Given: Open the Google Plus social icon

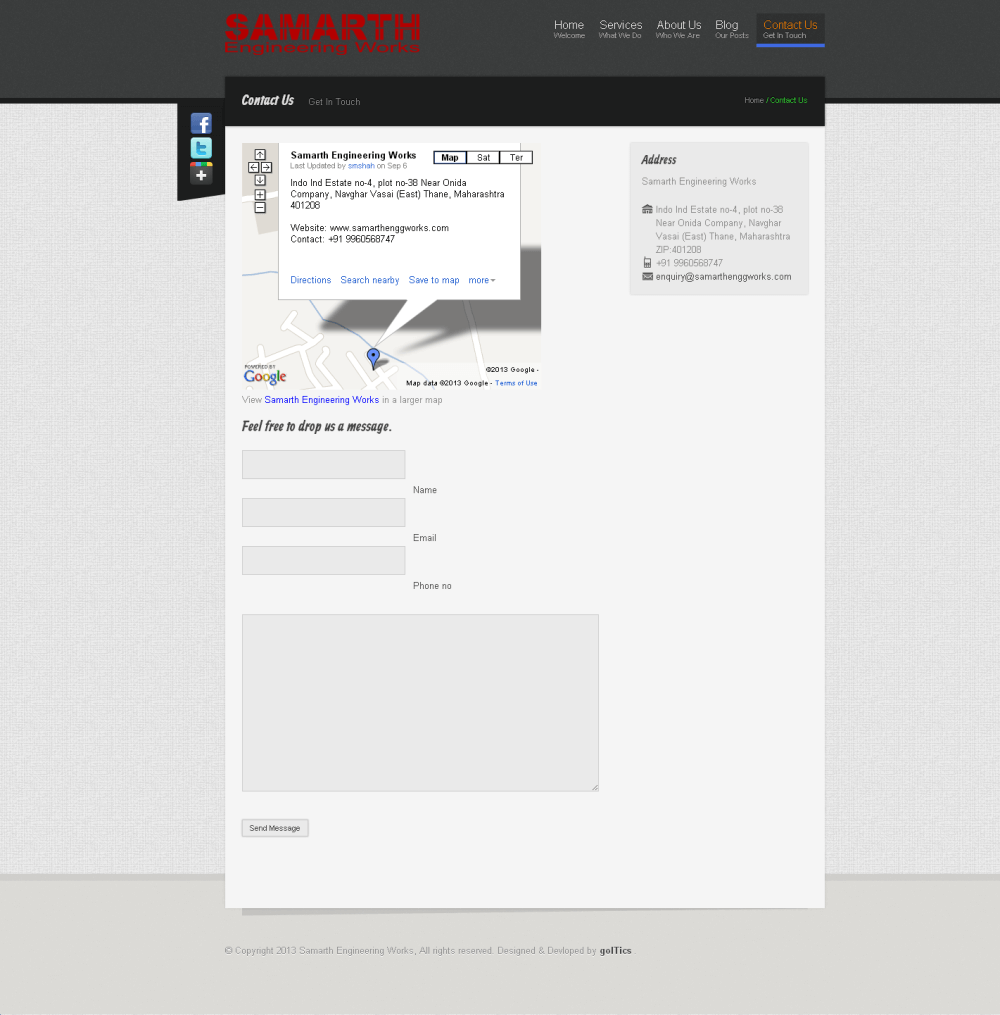Looking at the screenshot, I should coord(201,173).
